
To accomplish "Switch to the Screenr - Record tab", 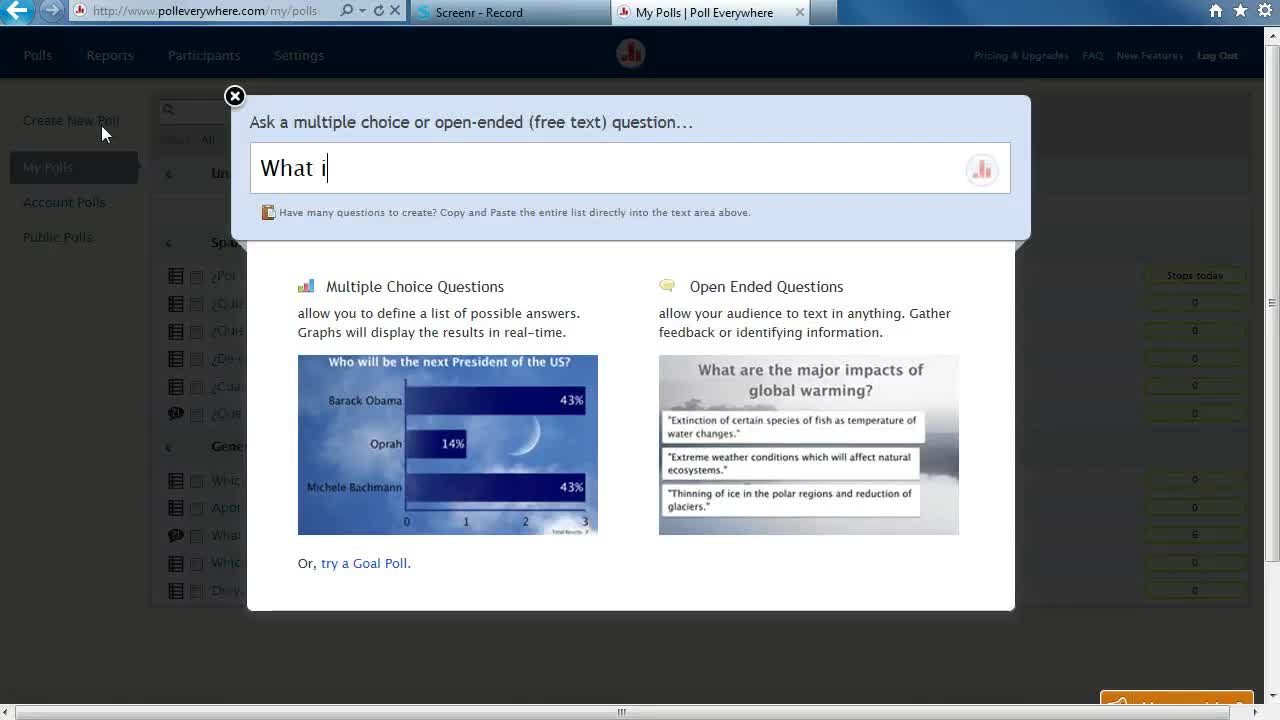I will coord(508,12).
